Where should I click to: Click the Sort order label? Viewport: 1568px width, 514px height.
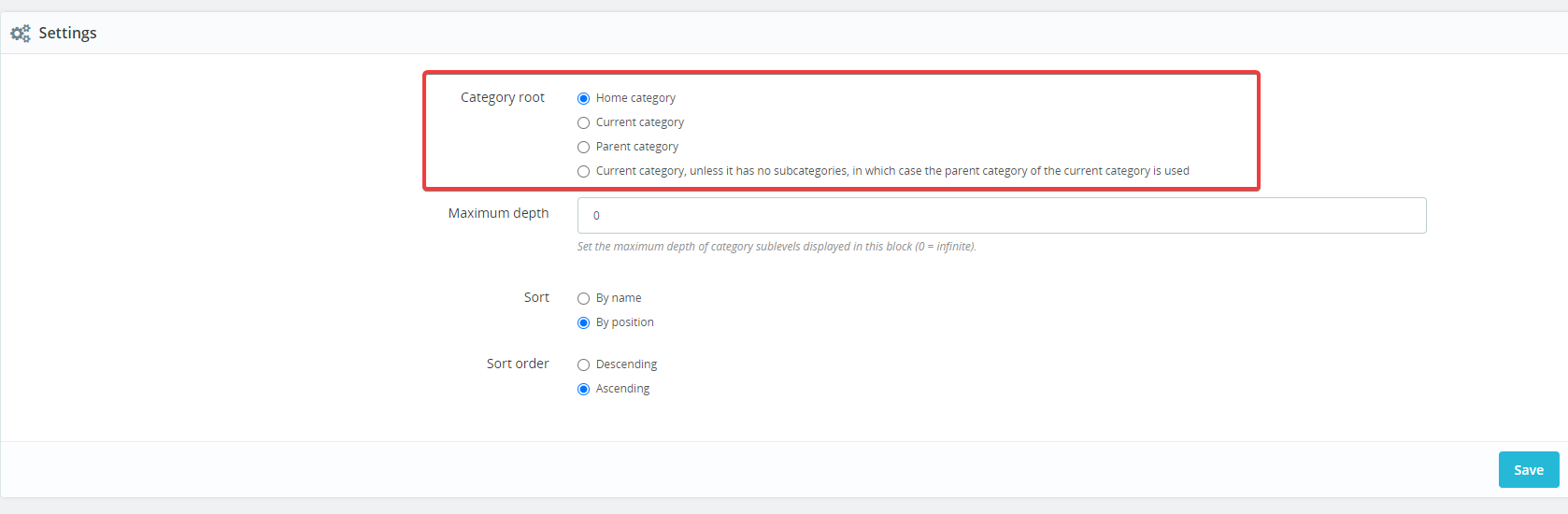[518, 364]
